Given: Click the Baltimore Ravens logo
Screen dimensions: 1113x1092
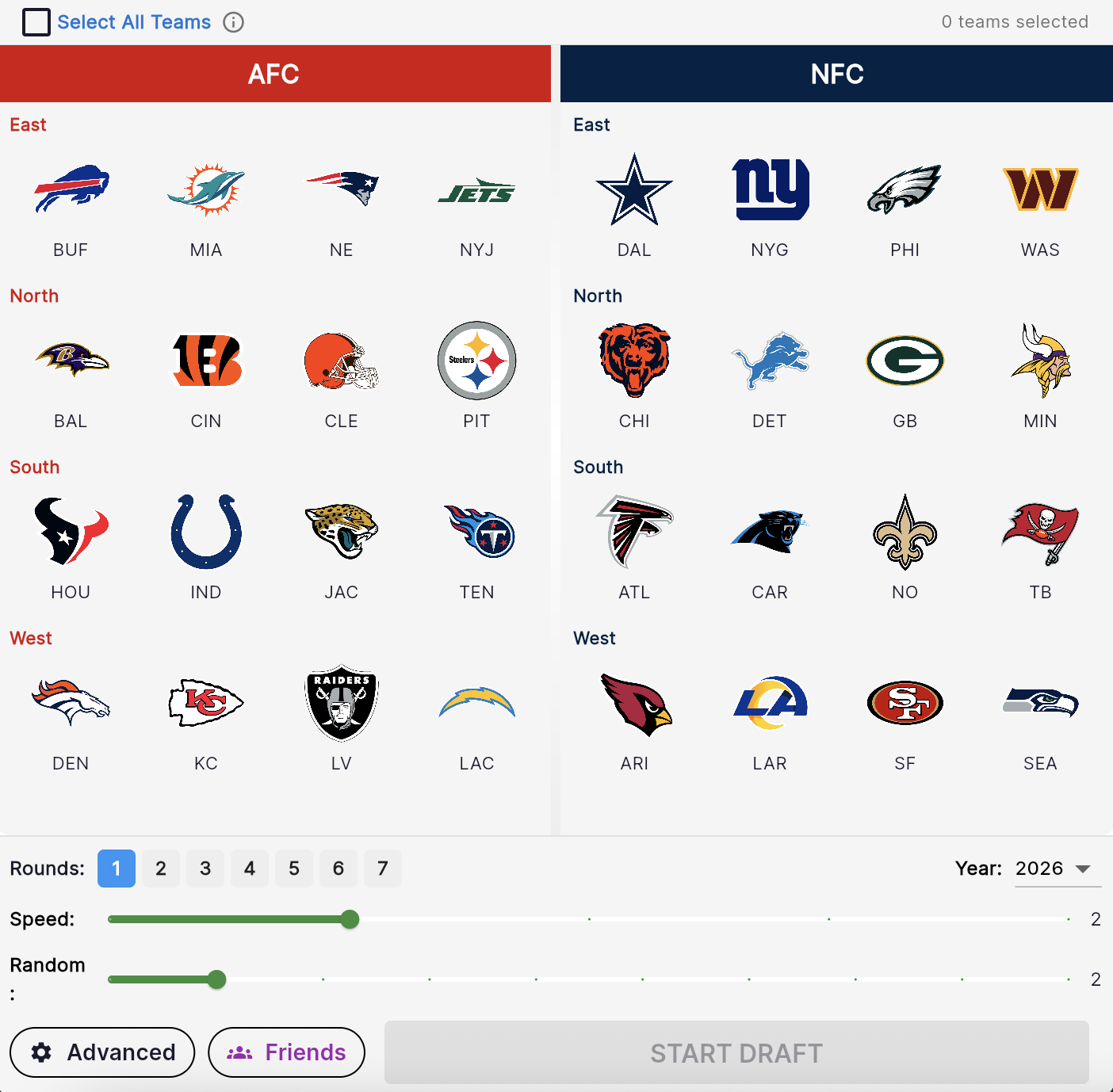Looking at the screenshot, I should (71, 361).
